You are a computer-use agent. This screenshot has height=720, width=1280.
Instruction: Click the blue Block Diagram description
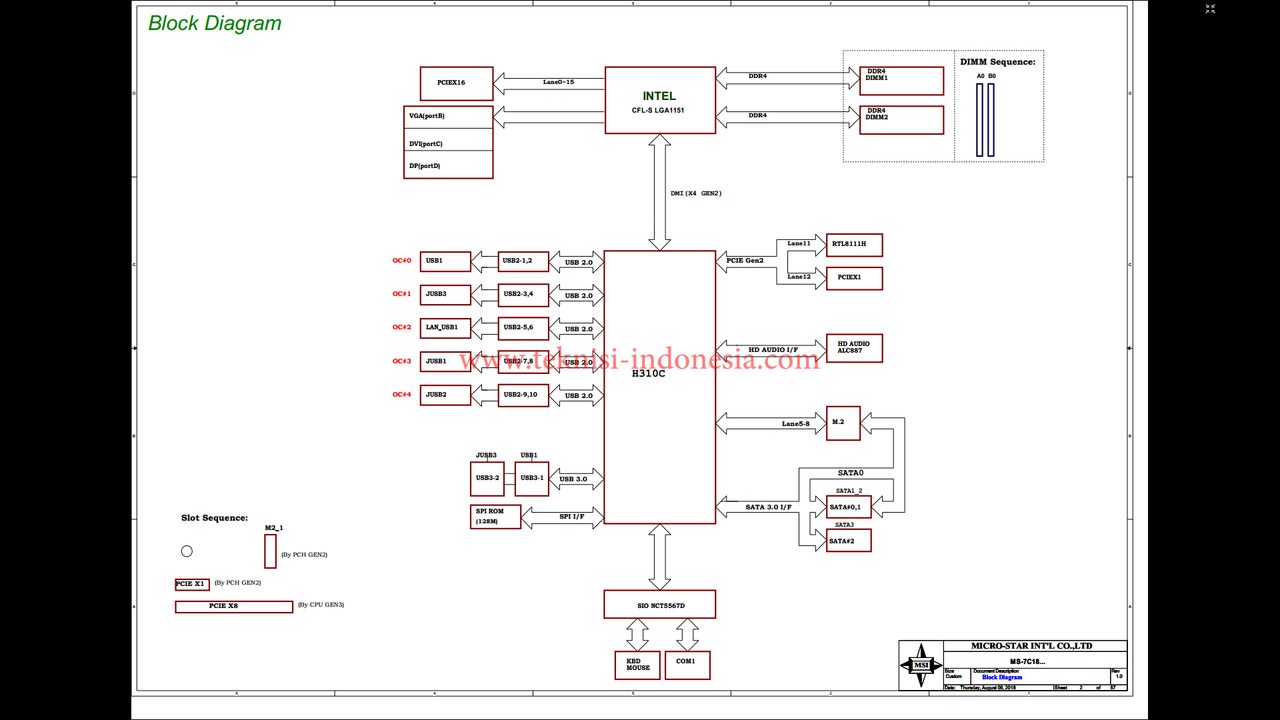(1002, 678)
